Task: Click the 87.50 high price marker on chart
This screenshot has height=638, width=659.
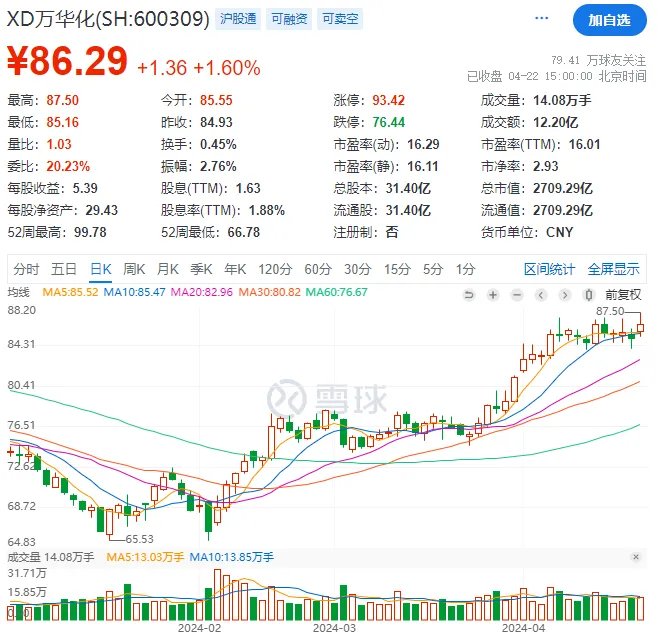Action: click(610, 311)
